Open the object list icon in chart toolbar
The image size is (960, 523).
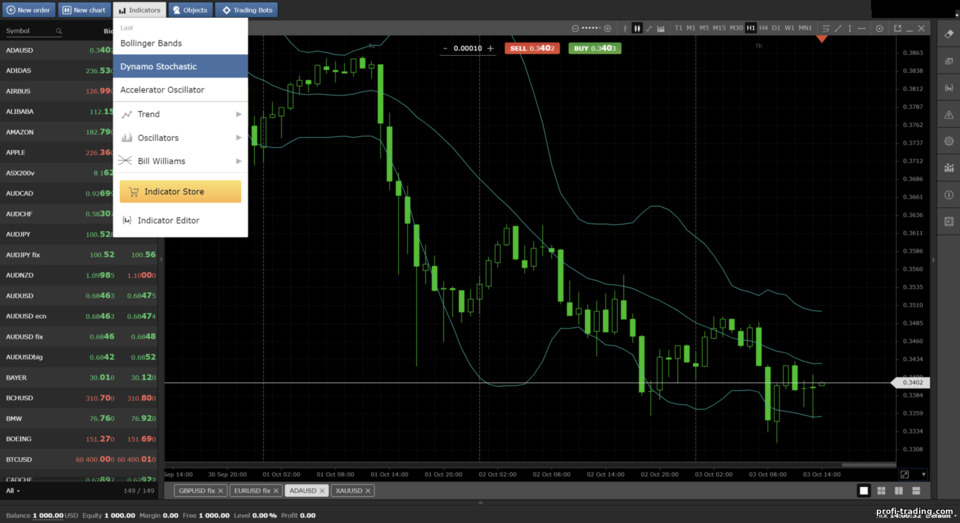point(826,28)
